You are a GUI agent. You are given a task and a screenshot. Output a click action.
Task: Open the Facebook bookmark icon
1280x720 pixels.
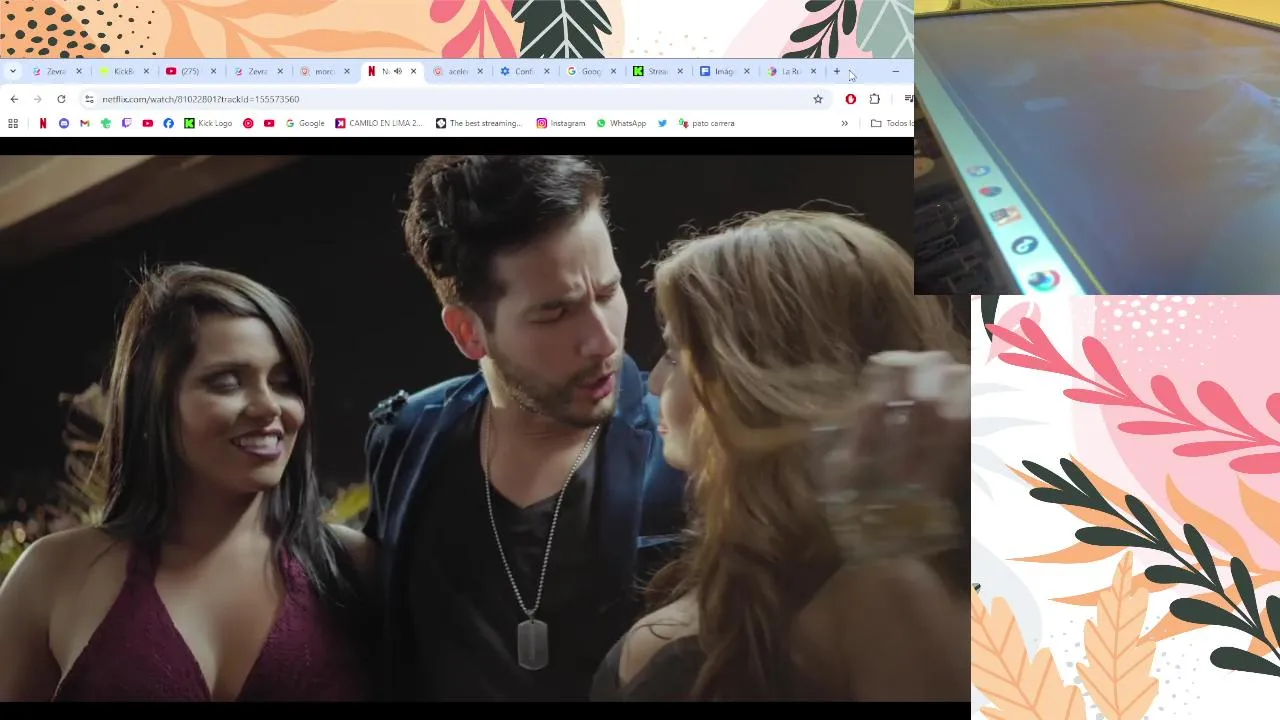coord(168,123)
